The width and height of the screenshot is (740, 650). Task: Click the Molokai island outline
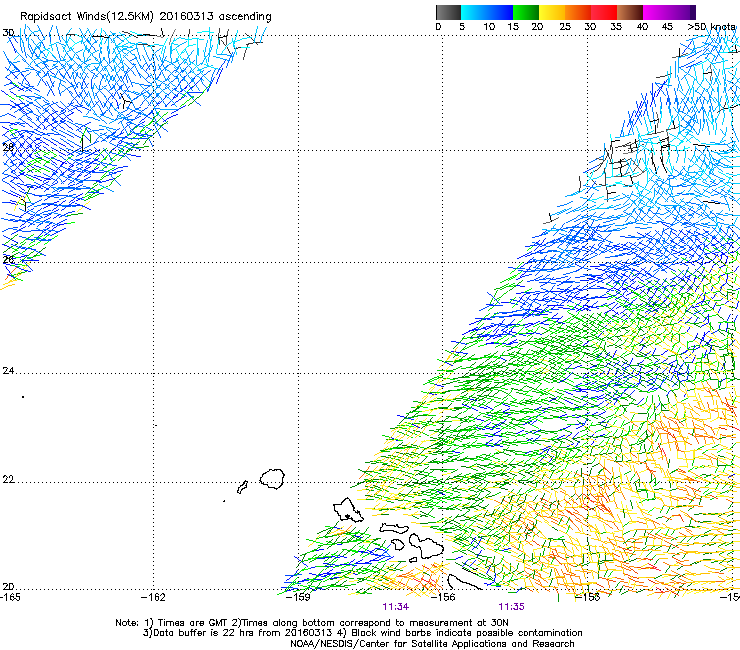[x=394, y=528]
